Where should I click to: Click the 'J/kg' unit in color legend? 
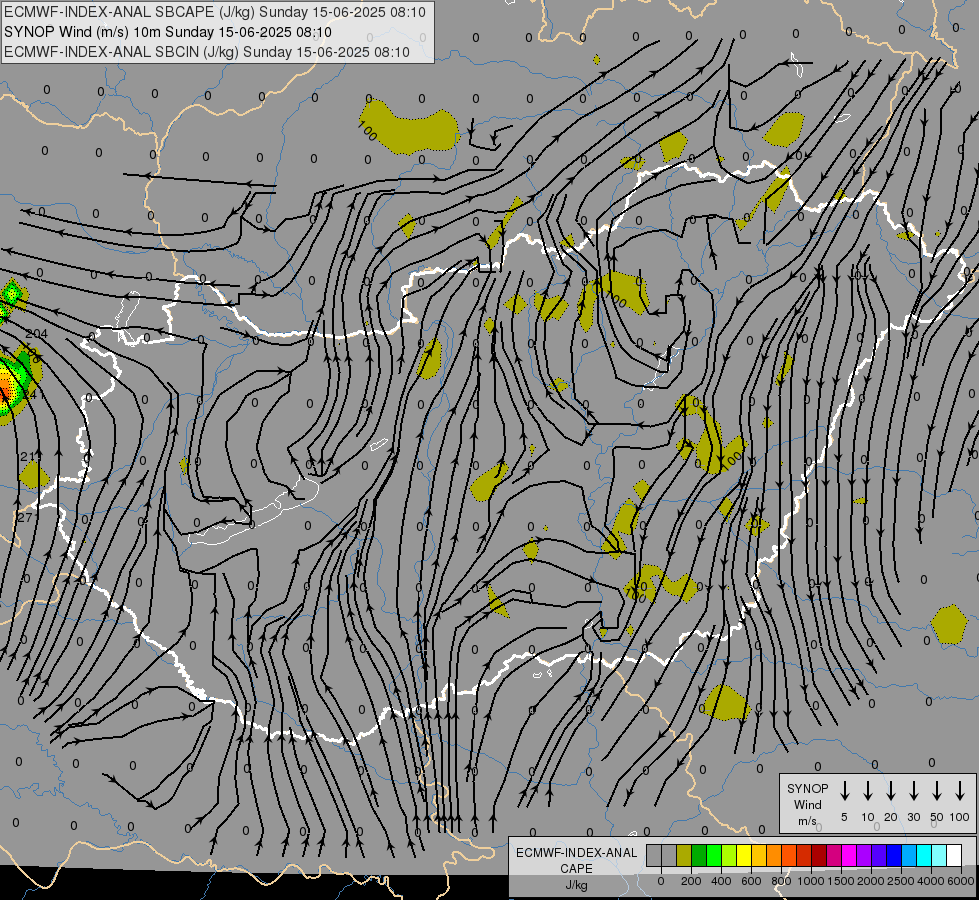pos(576,885)
